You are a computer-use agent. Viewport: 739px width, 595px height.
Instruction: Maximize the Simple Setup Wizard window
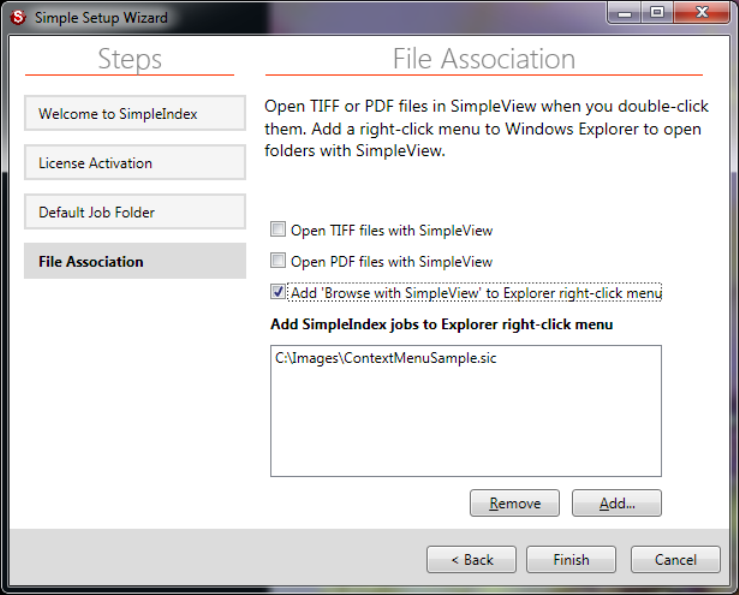click(657, 12)
